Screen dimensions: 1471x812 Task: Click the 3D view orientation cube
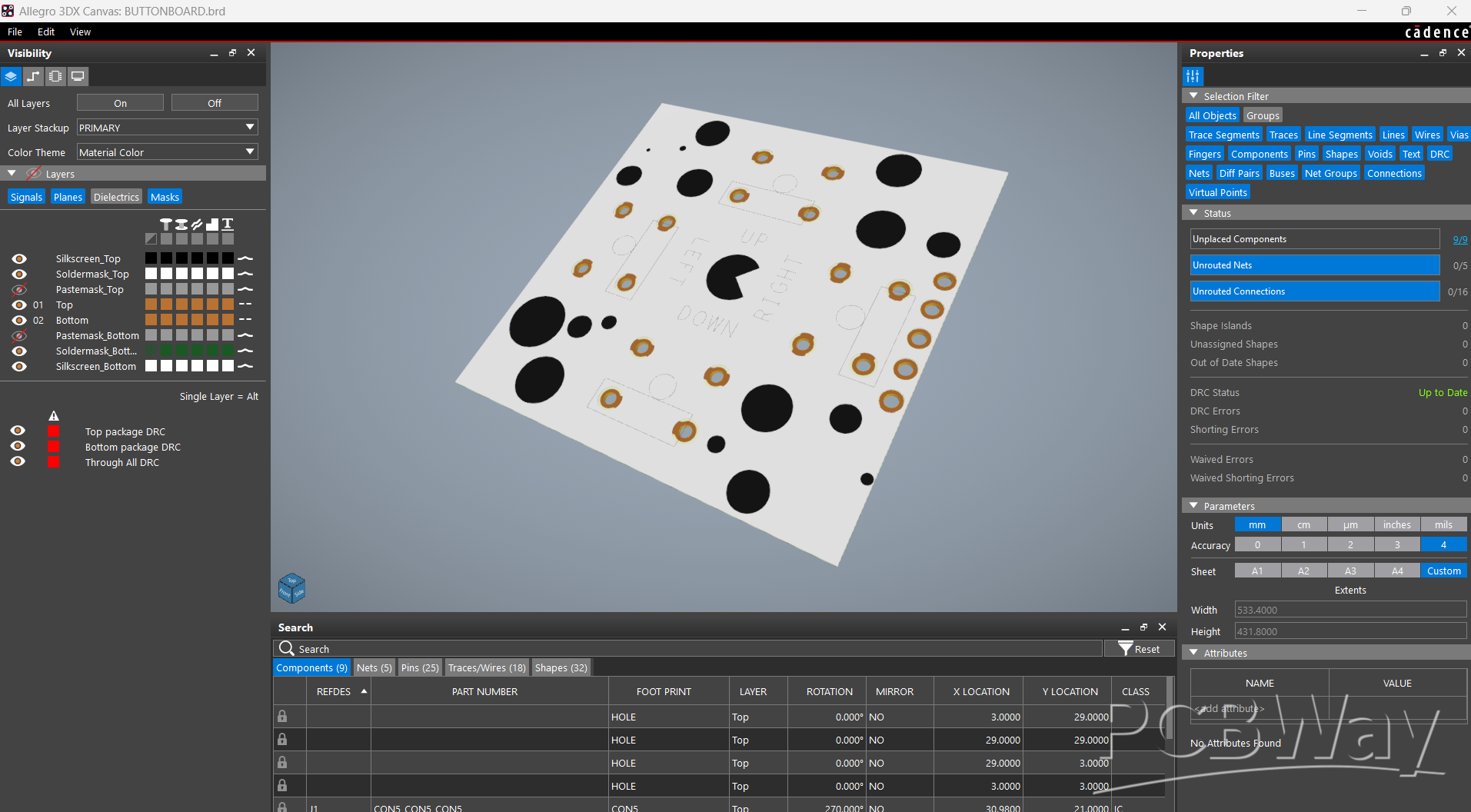[x=291, y=588]
